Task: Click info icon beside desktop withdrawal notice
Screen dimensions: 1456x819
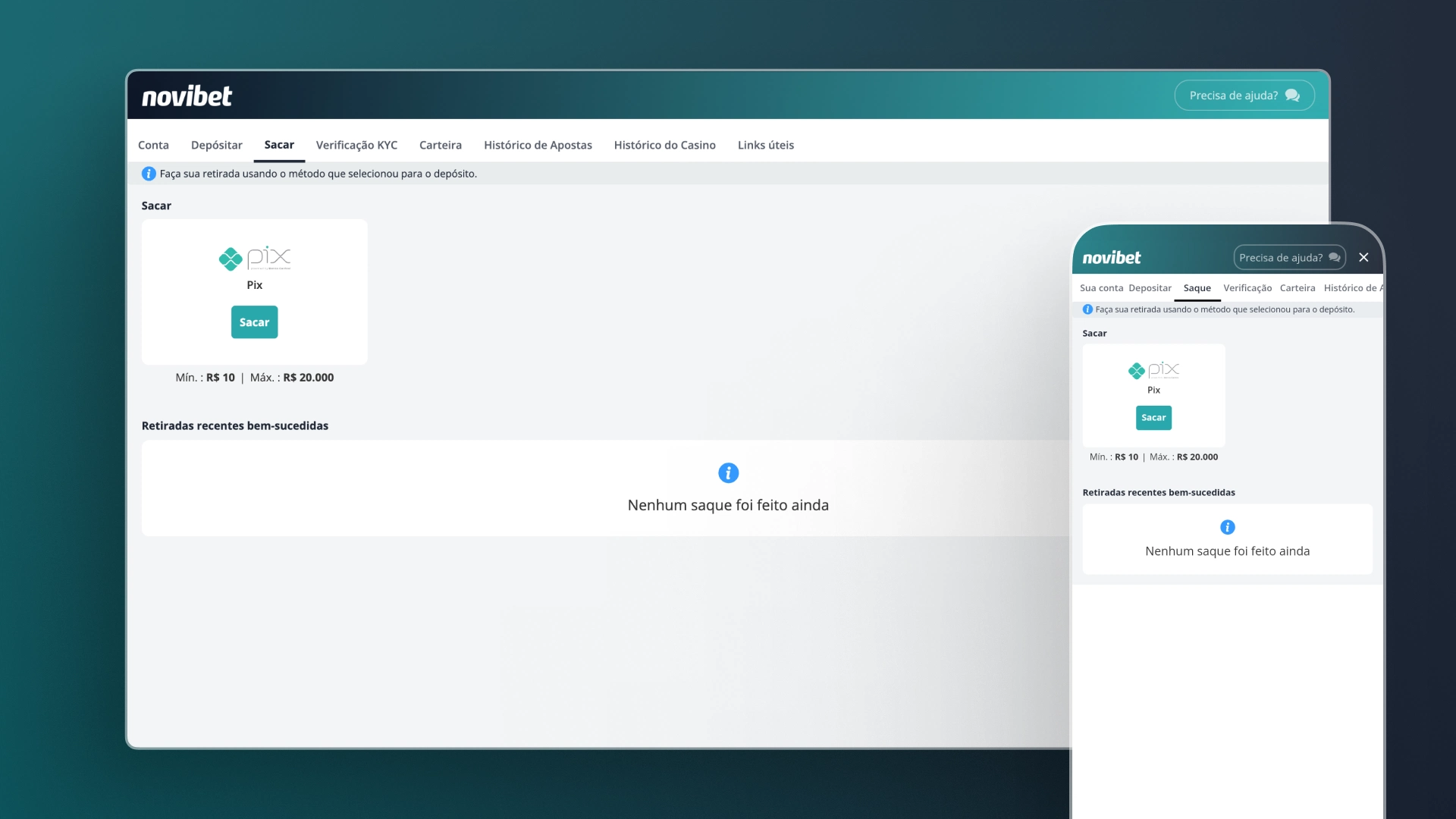Action: click(149, 174)
